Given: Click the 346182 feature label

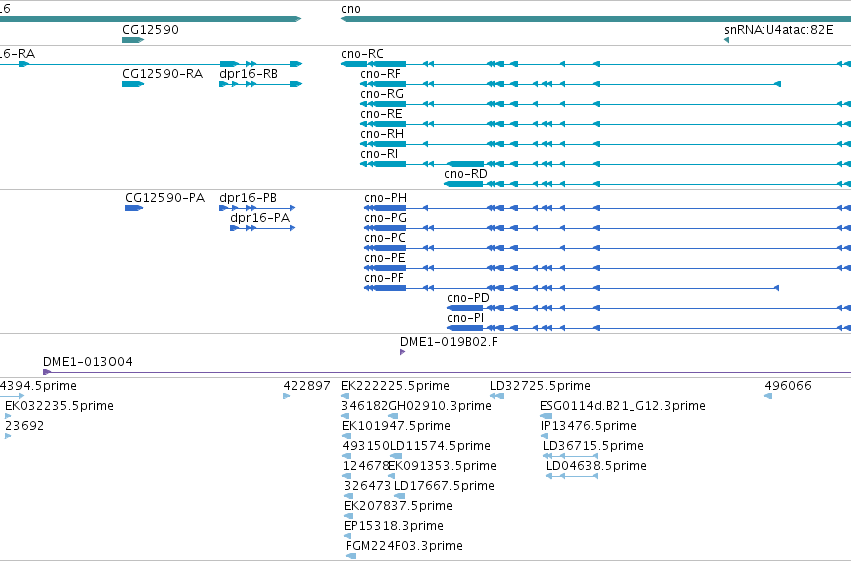Looking at the screenshot, I should tap(365, 406).
